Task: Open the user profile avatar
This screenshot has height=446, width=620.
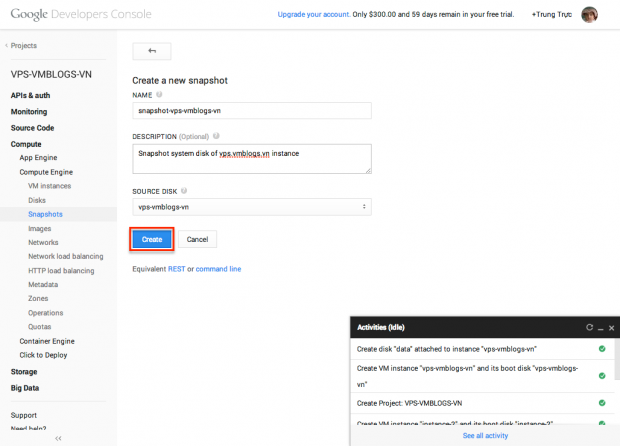Action: tap(589, 15)
